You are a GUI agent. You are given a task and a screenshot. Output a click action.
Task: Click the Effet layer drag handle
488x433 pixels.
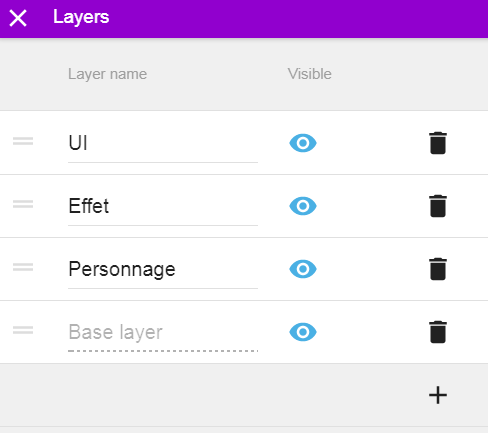point(23,204)
